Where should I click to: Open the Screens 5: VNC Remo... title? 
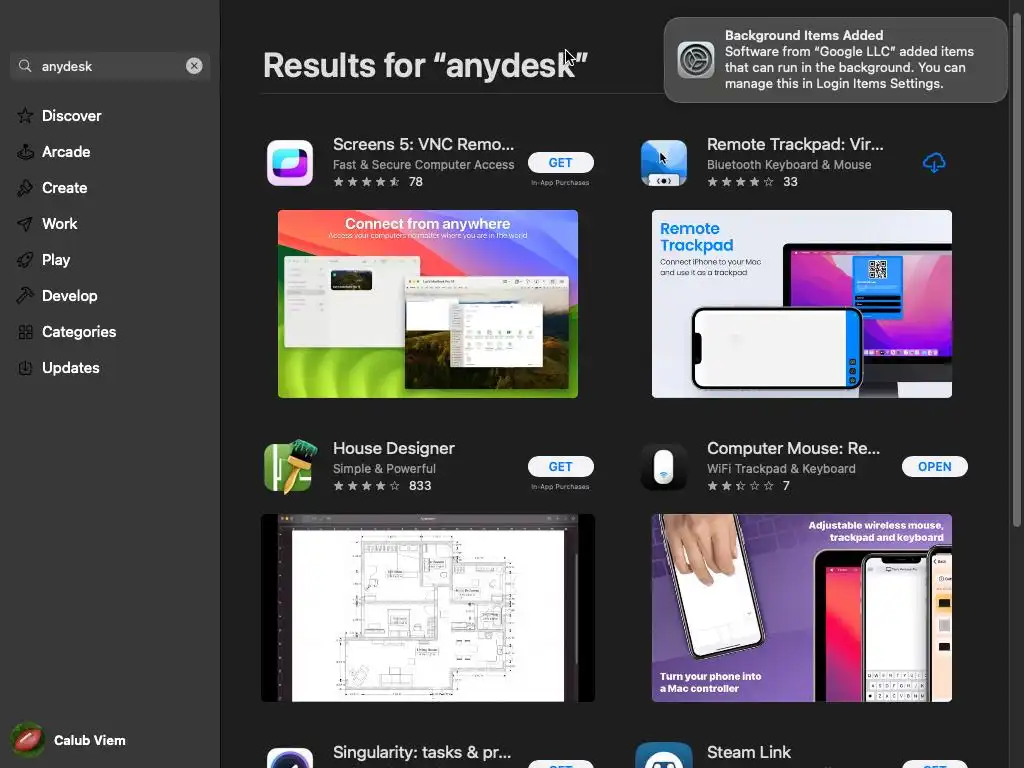coord(423,144)
